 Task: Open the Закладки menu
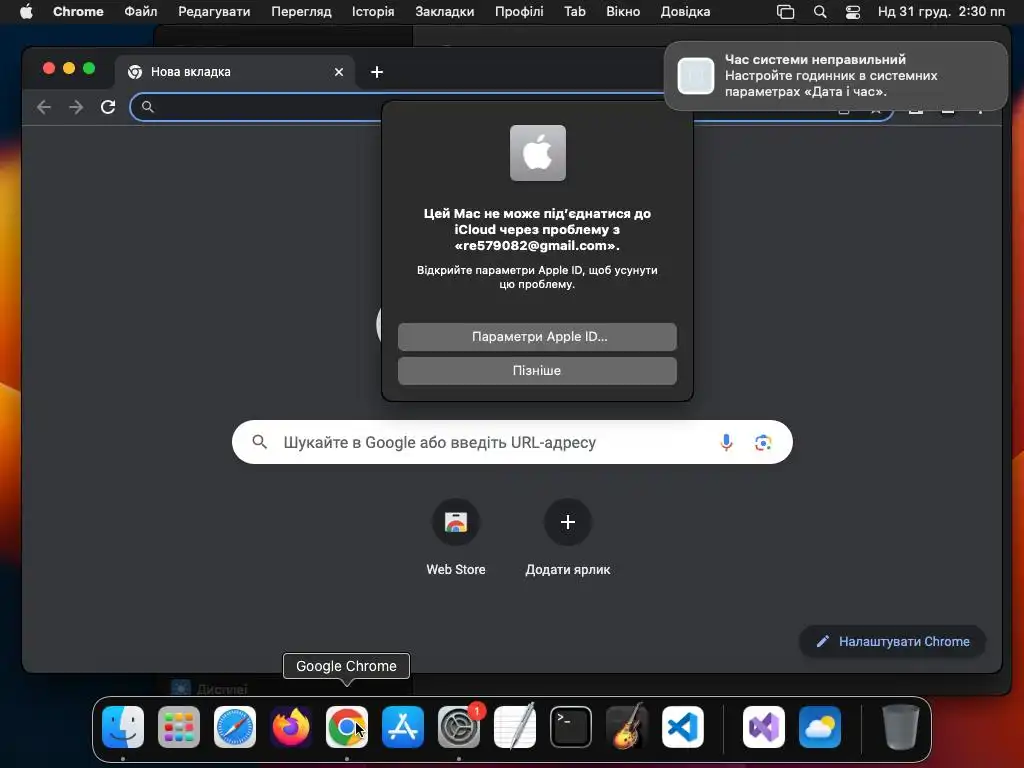click(x=445, y=12)
